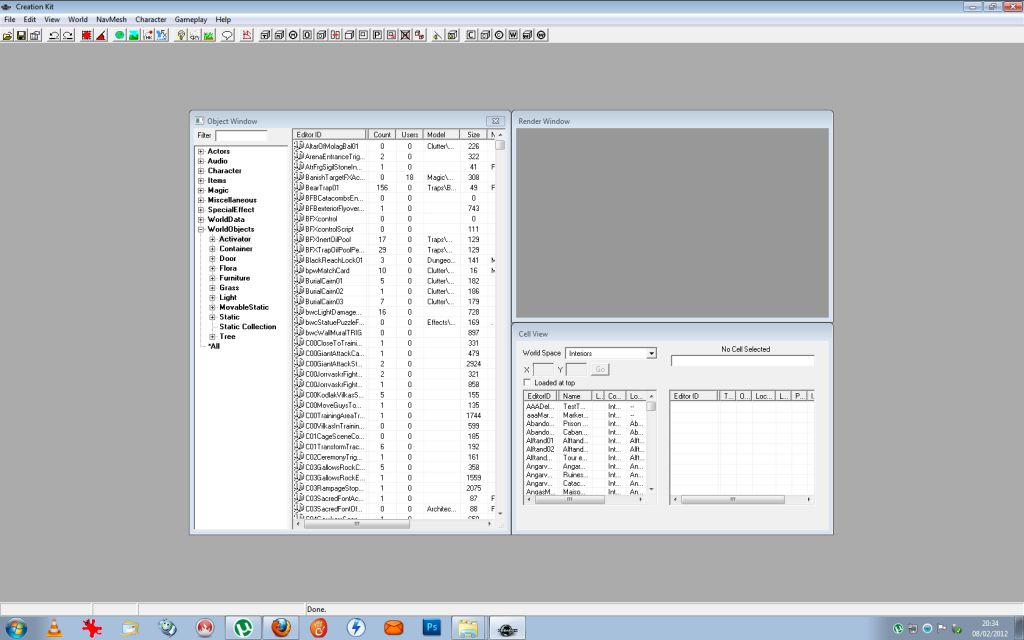Click the circled letter C toolbar icon
The width and height of the screenshot is (1024, 640).
pyautogui.click(x=500, y=35)
